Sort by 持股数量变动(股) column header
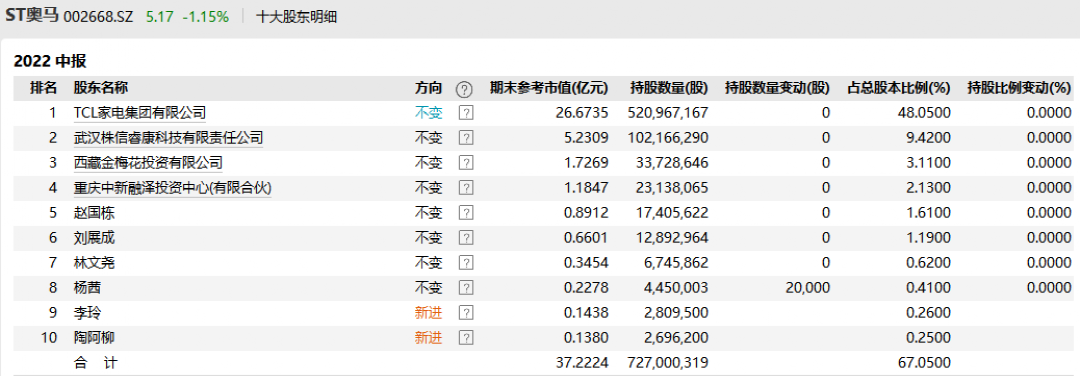 (x=778, y=88)
